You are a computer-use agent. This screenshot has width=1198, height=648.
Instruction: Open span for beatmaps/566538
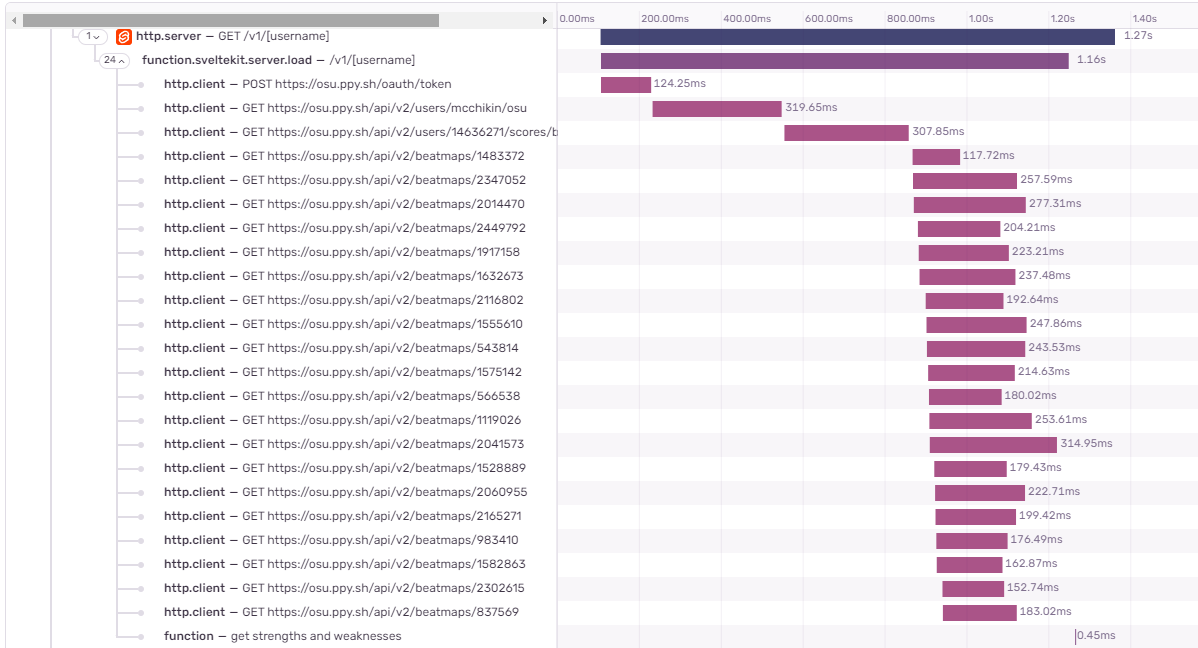coord(342,396)
